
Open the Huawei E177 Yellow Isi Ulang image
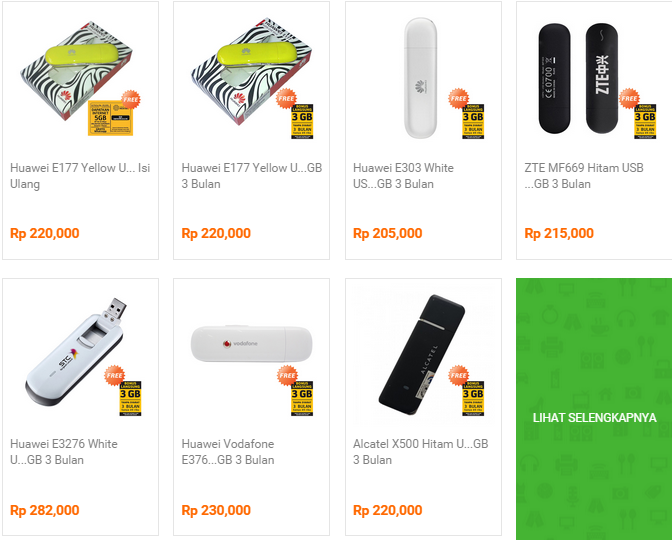[80, 77]
